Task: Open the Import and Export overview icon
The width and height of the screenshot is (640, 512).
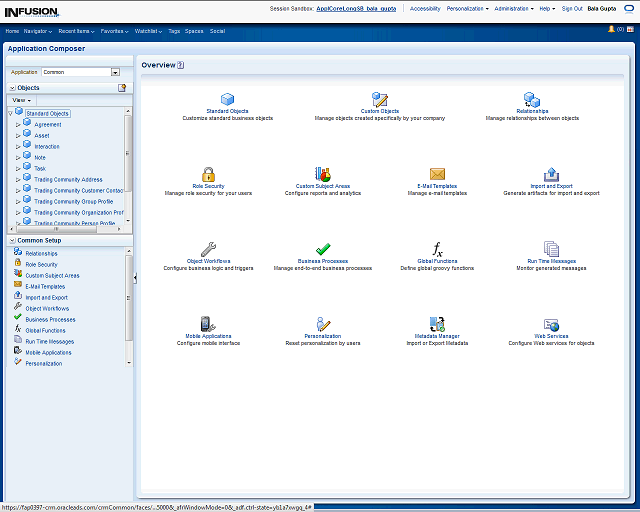Action: [551, 174]
